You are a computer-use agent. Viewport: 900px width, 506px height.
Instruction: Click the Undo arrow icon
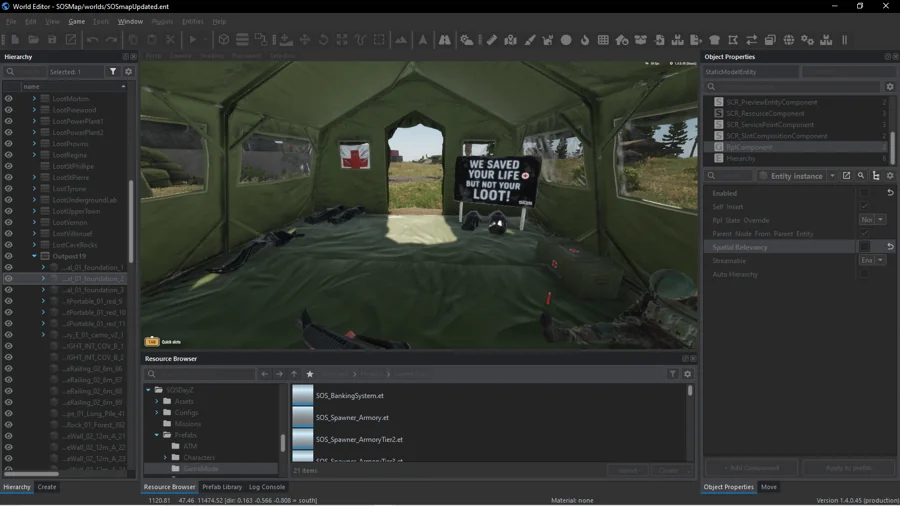(x=93, y=40)
